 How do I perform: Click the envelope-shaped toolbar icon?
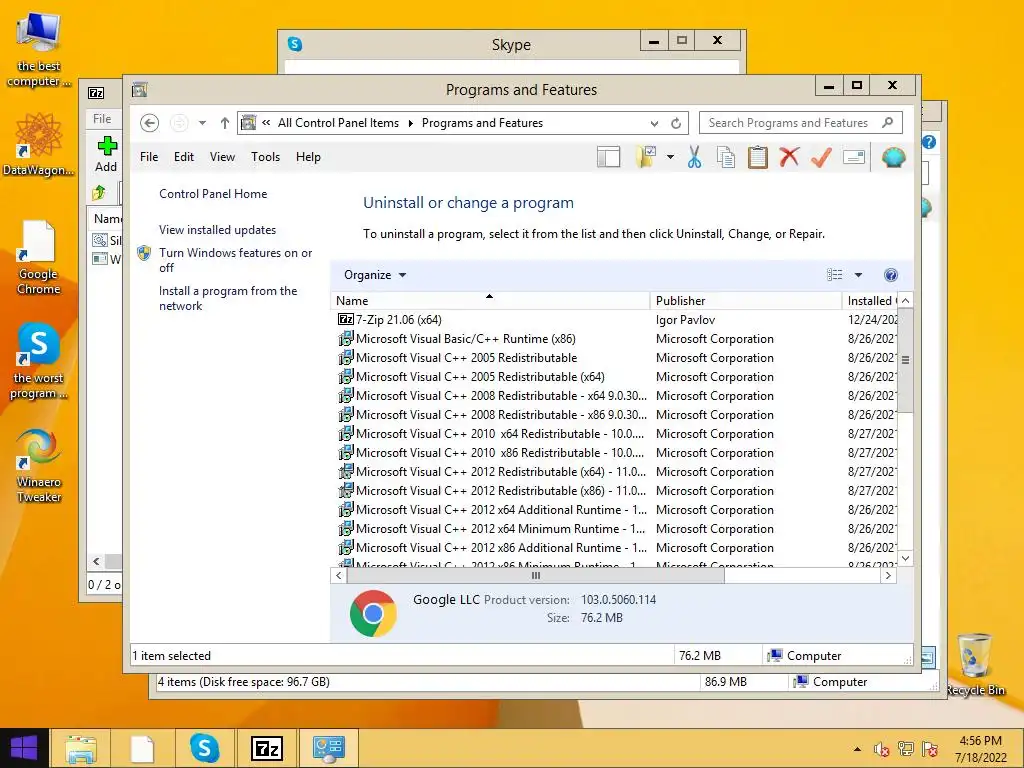(x=854, y=157)
